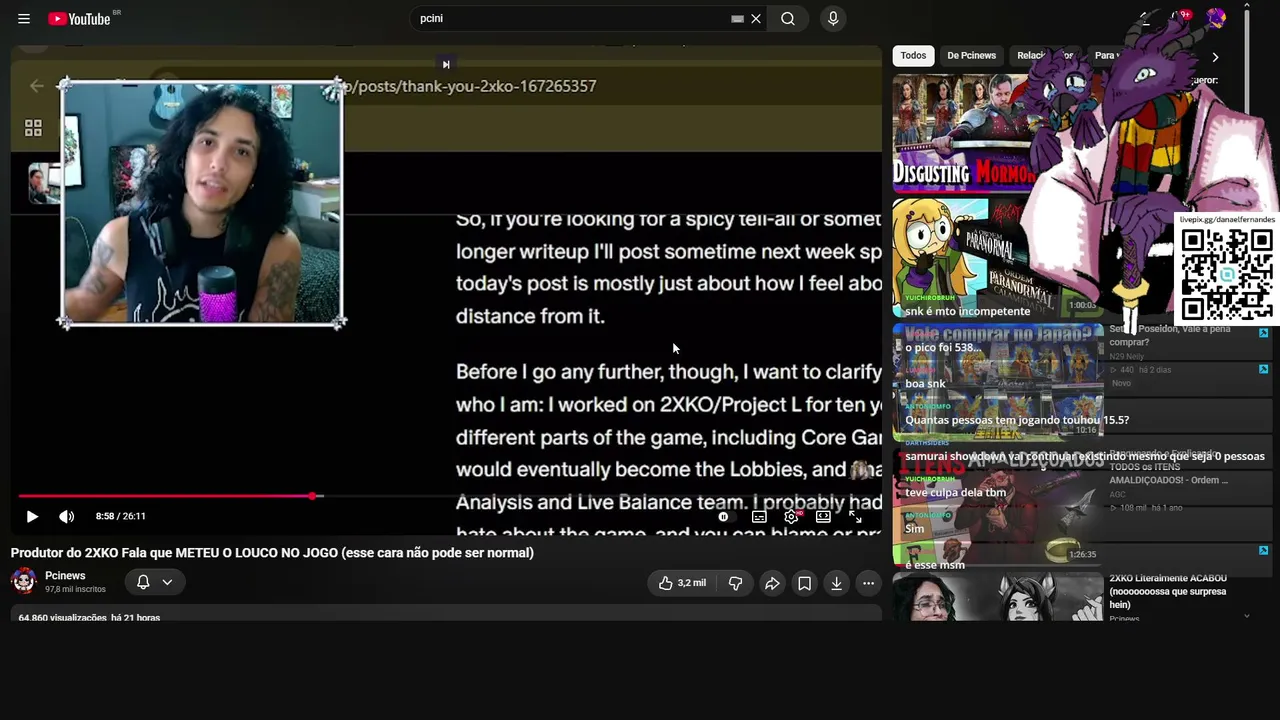Screen dimensions: 1280x720
Task: Download the video
Action: 836,583
